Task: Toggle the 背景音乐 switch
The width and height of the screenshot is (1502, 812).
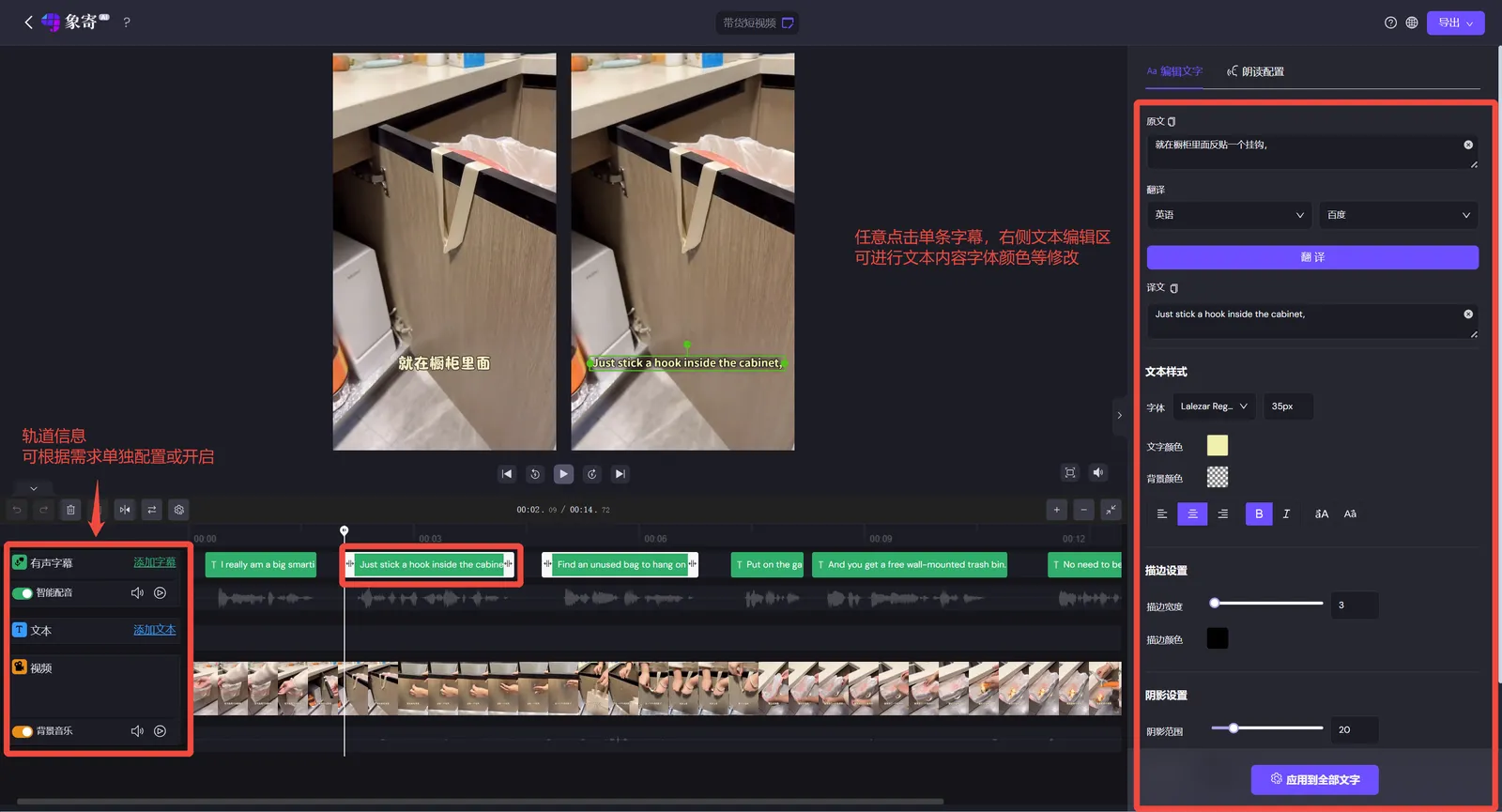Action: point(23,731)
